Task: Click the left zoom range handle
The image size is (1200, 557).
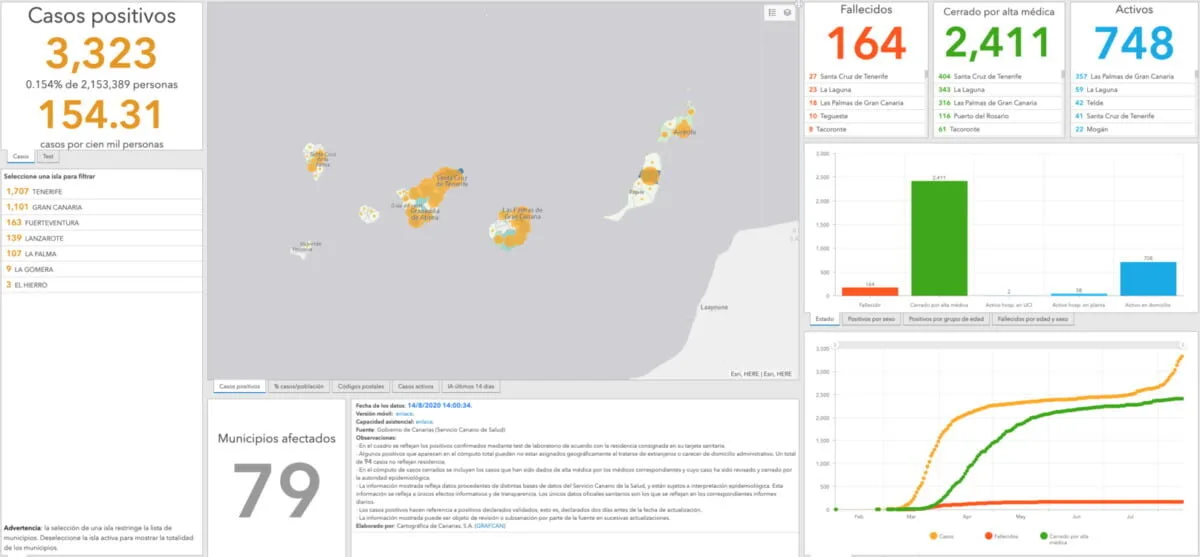Action: [836, 344]
